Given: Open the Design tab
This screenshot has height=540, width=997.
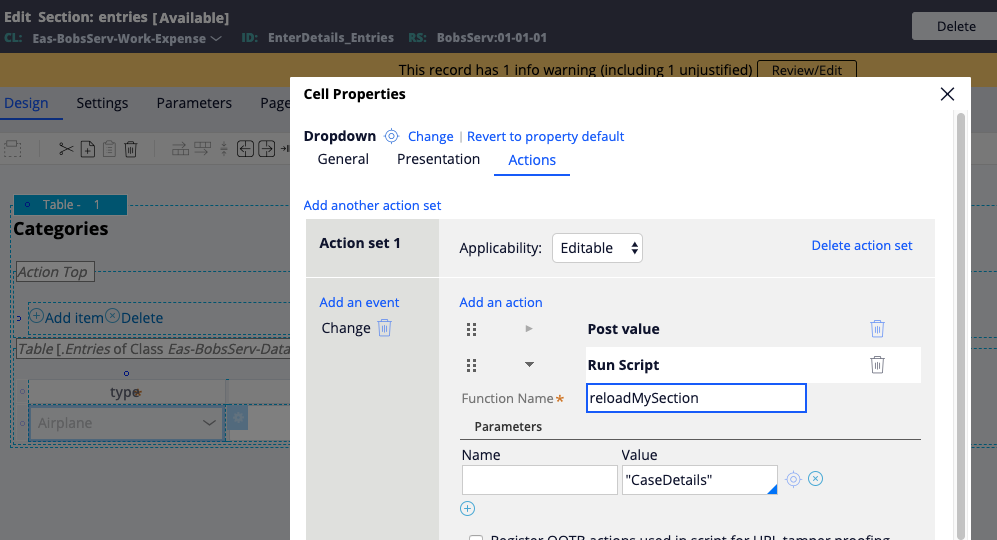Looking at the screenshot, I should [26, 103].
